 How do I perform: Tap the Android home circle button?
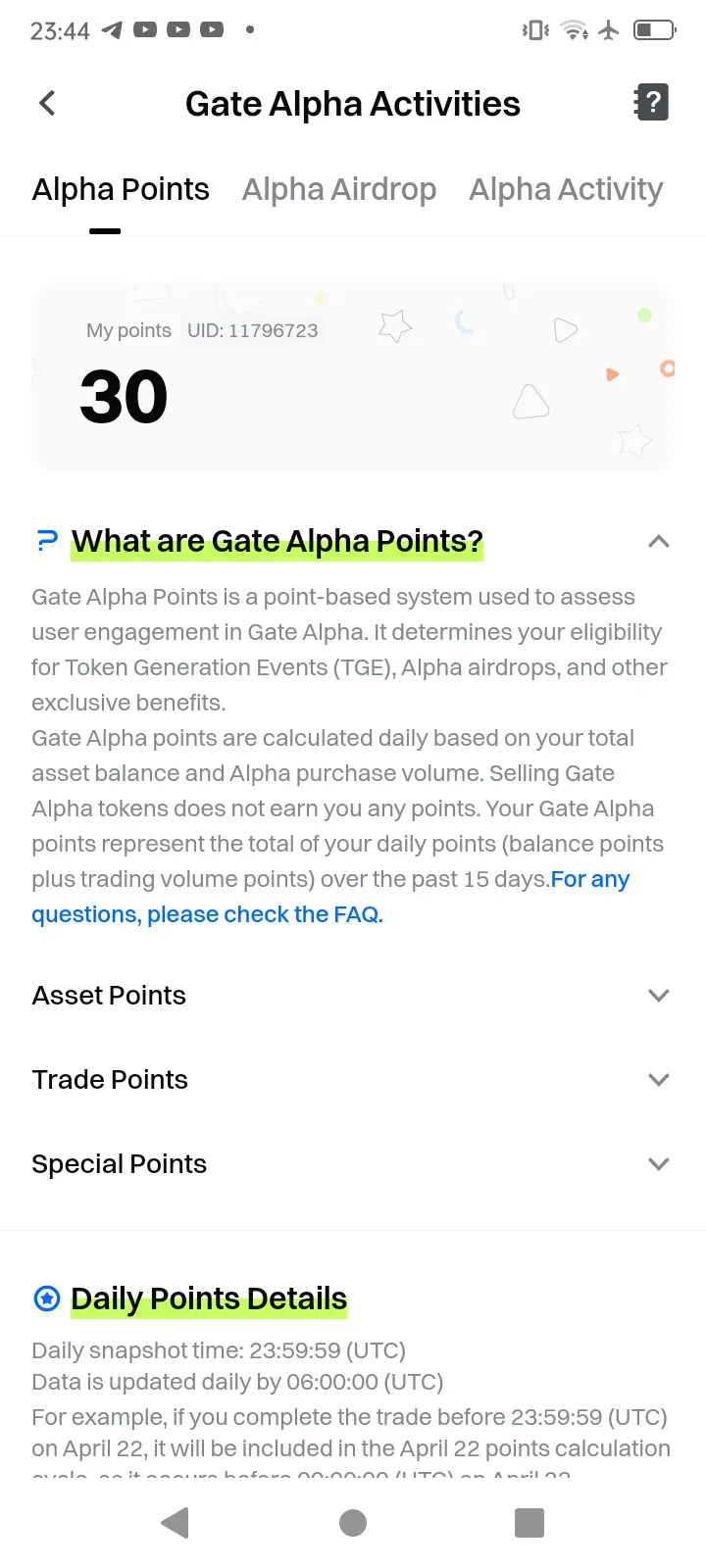coord(353,1522)
